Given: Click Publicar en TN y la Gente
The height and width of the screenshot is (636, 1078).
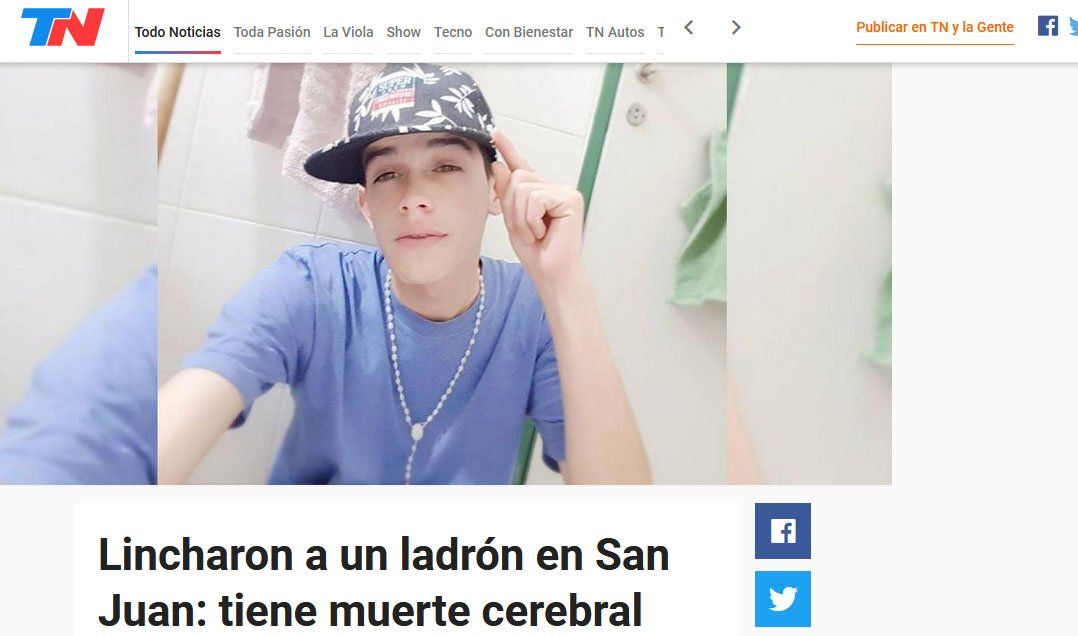Looking at the screenshot, I should 934,28.
